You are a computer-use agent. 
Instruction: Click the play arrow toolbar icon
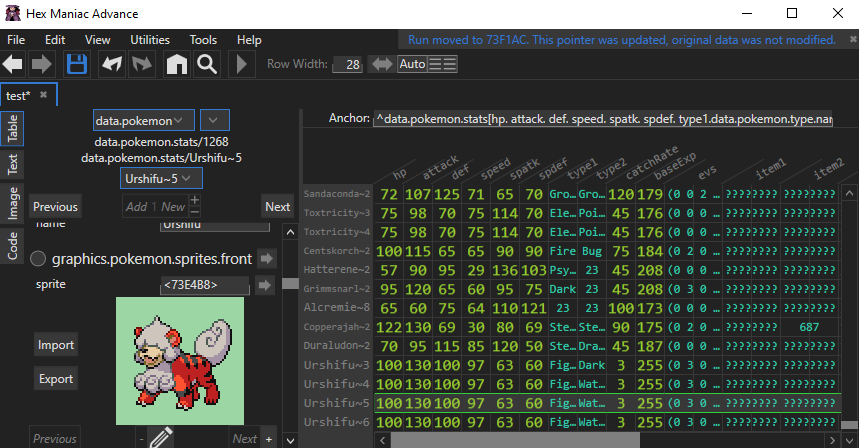(x=241, y=65)
